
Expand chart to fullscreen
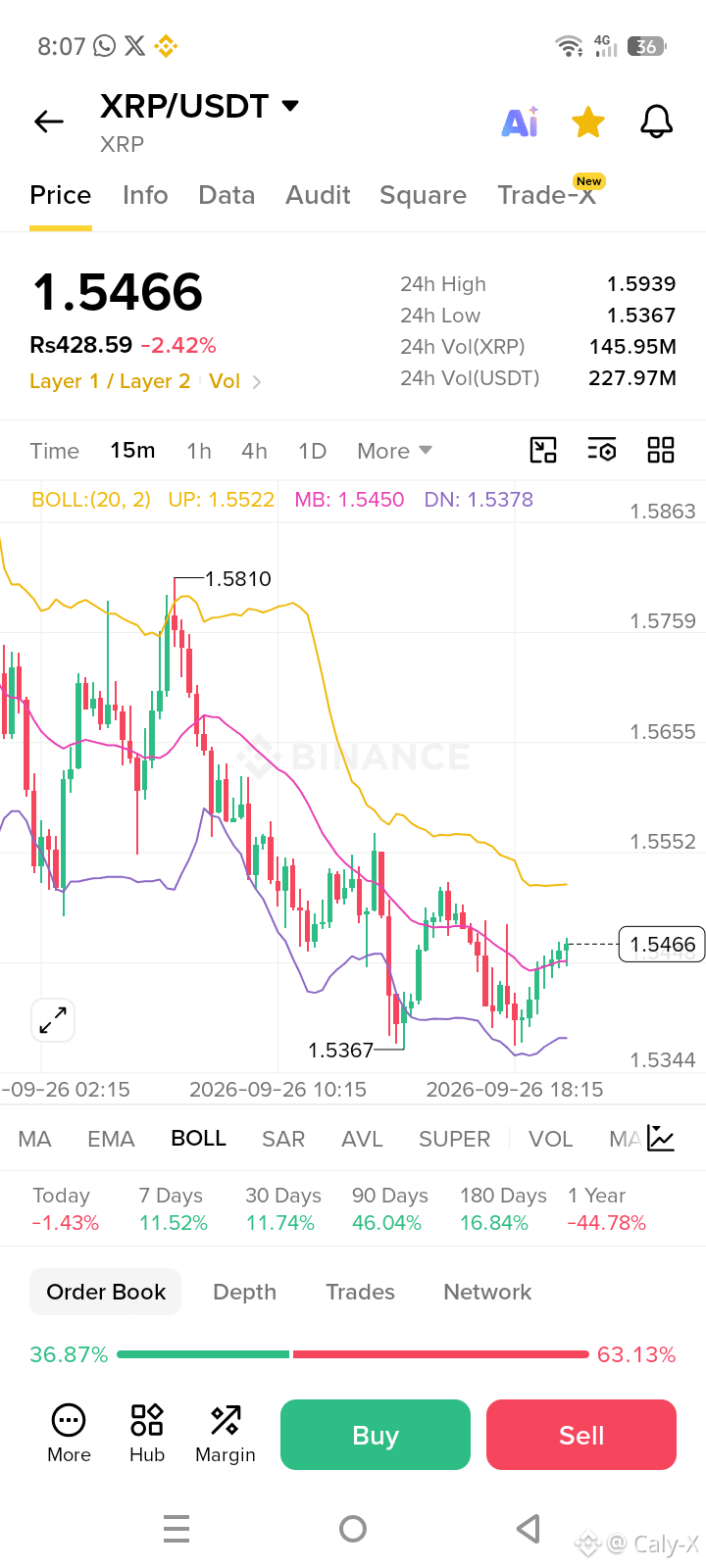53,1020
